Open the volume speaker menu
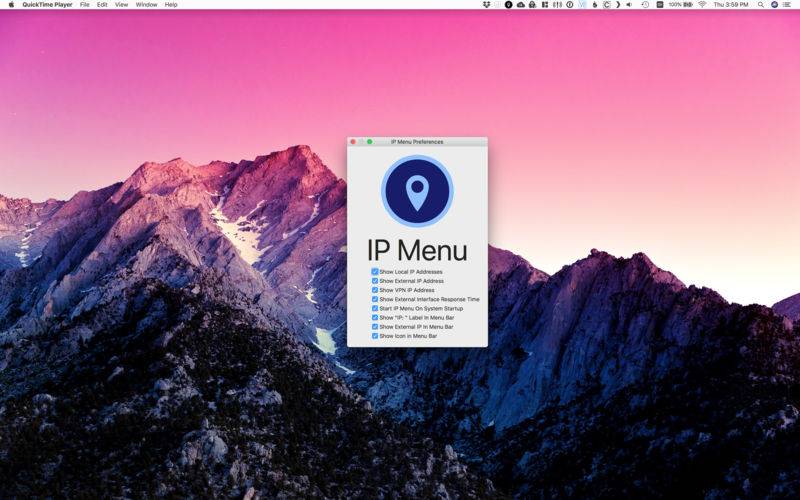 tap(629, 5)
